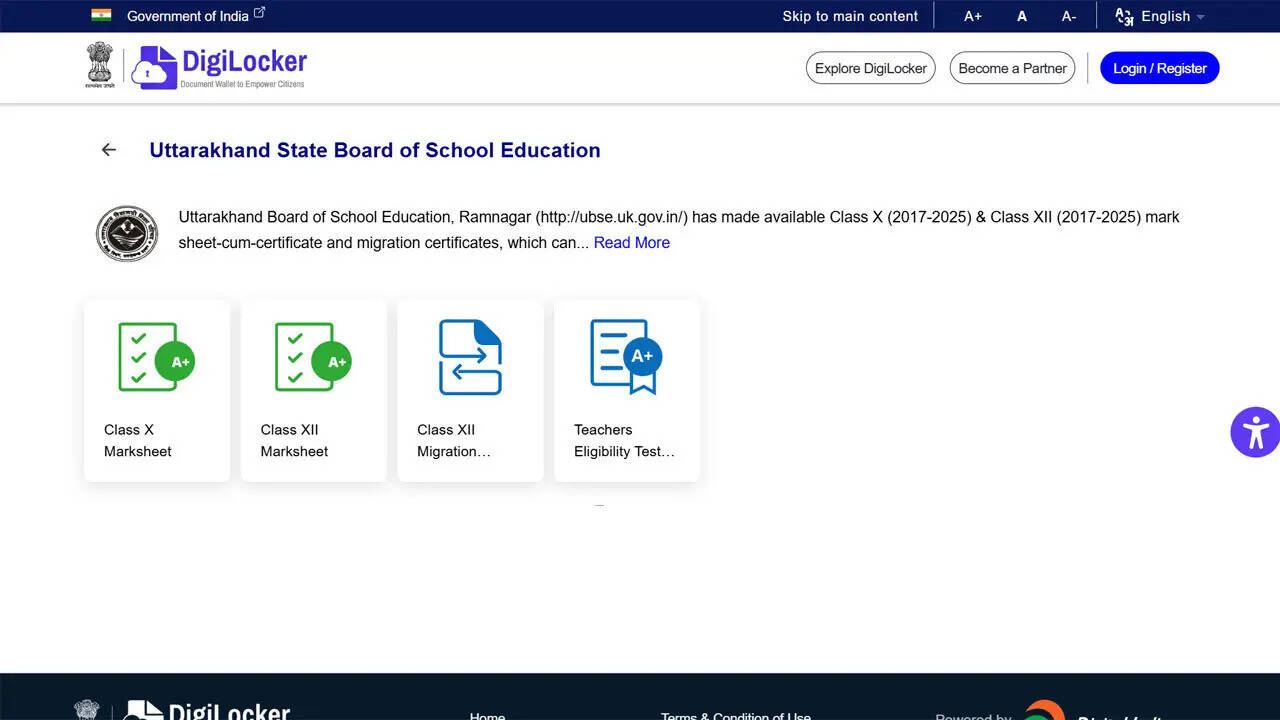Open the Teachers Eligibility Test icon
The image size is (1280, 720).
(x=626, y=357)
